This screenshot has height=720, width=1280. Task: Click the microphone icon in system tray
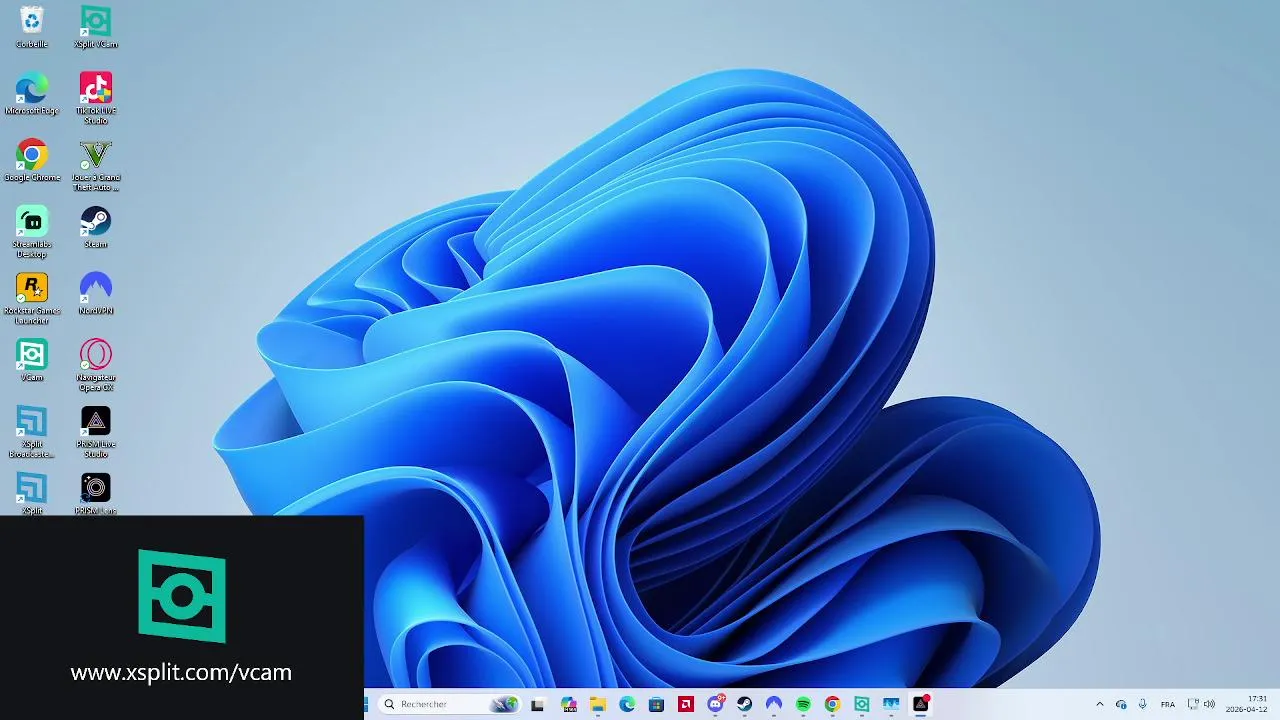tap(1142, 704)
